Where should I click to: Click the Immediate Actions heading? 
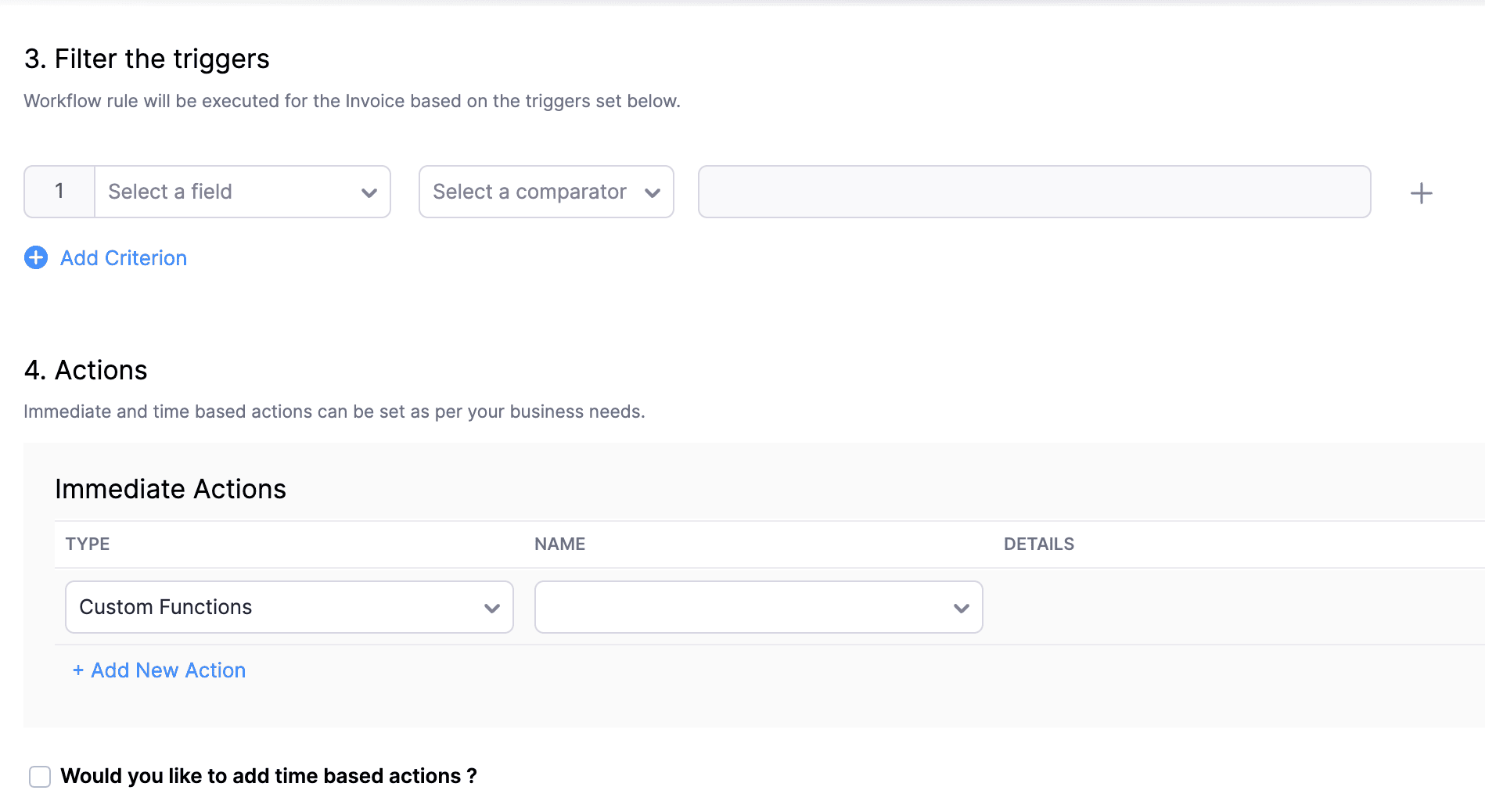pos(171,489)
